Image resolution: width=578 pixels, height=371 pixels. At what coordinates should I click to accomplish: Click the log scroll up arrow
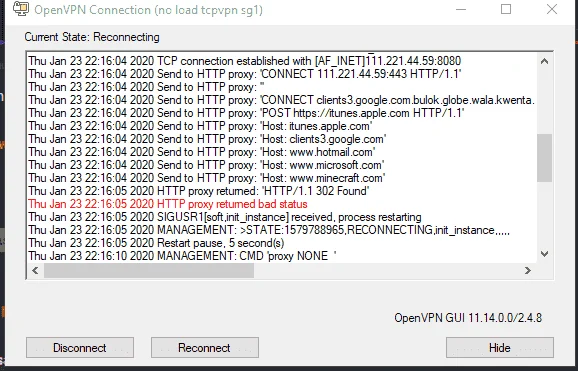(544, 62)
